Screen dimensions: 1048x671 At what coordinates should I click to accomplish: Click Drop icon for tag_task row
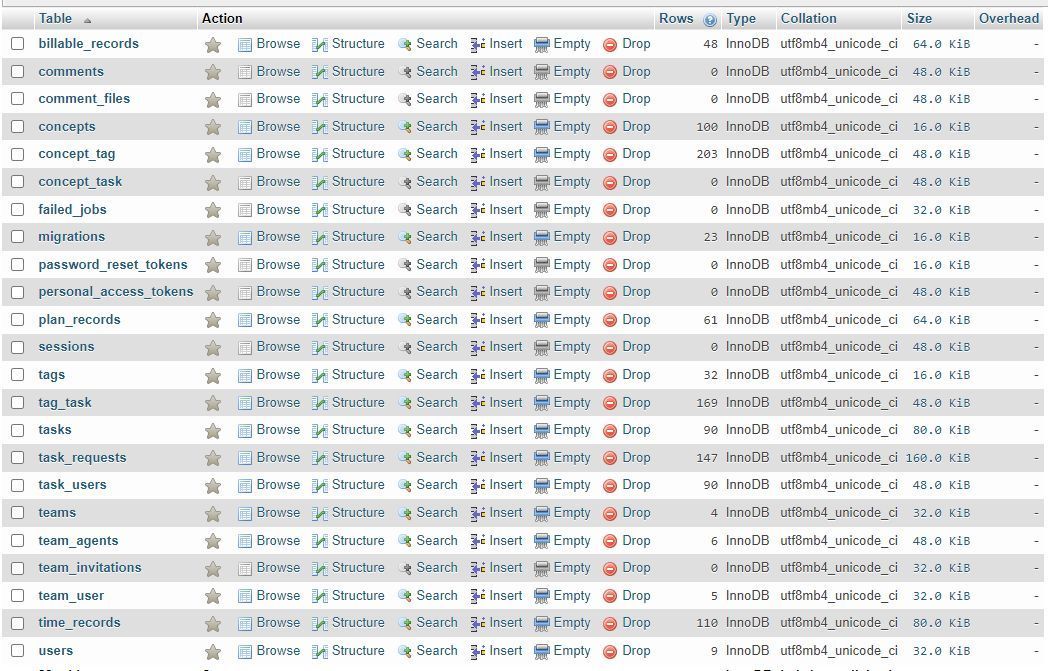coord(610,404)
